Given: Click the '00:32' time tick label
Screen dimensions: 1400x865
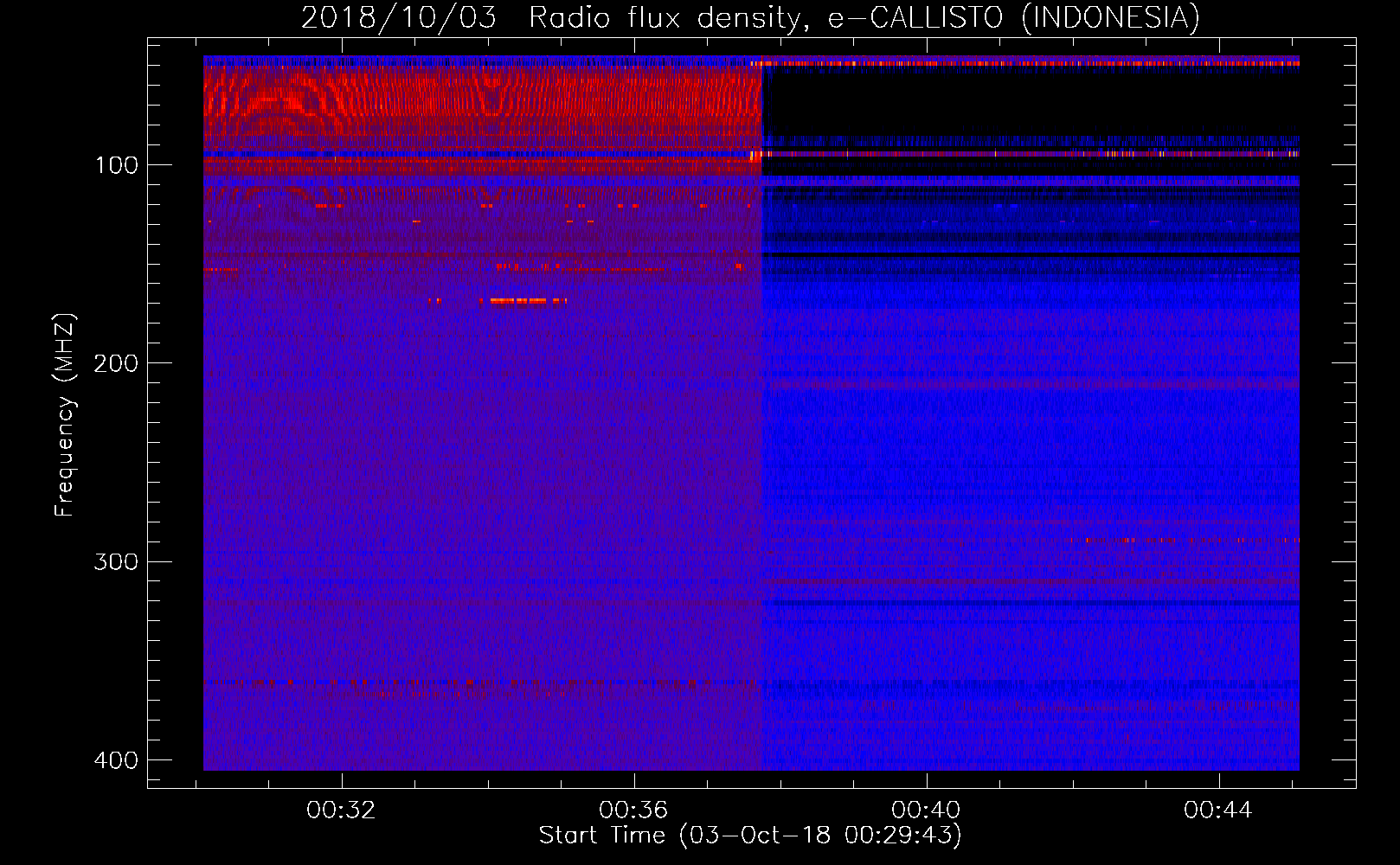Looking at the screenshot, I should click(341, 811).
